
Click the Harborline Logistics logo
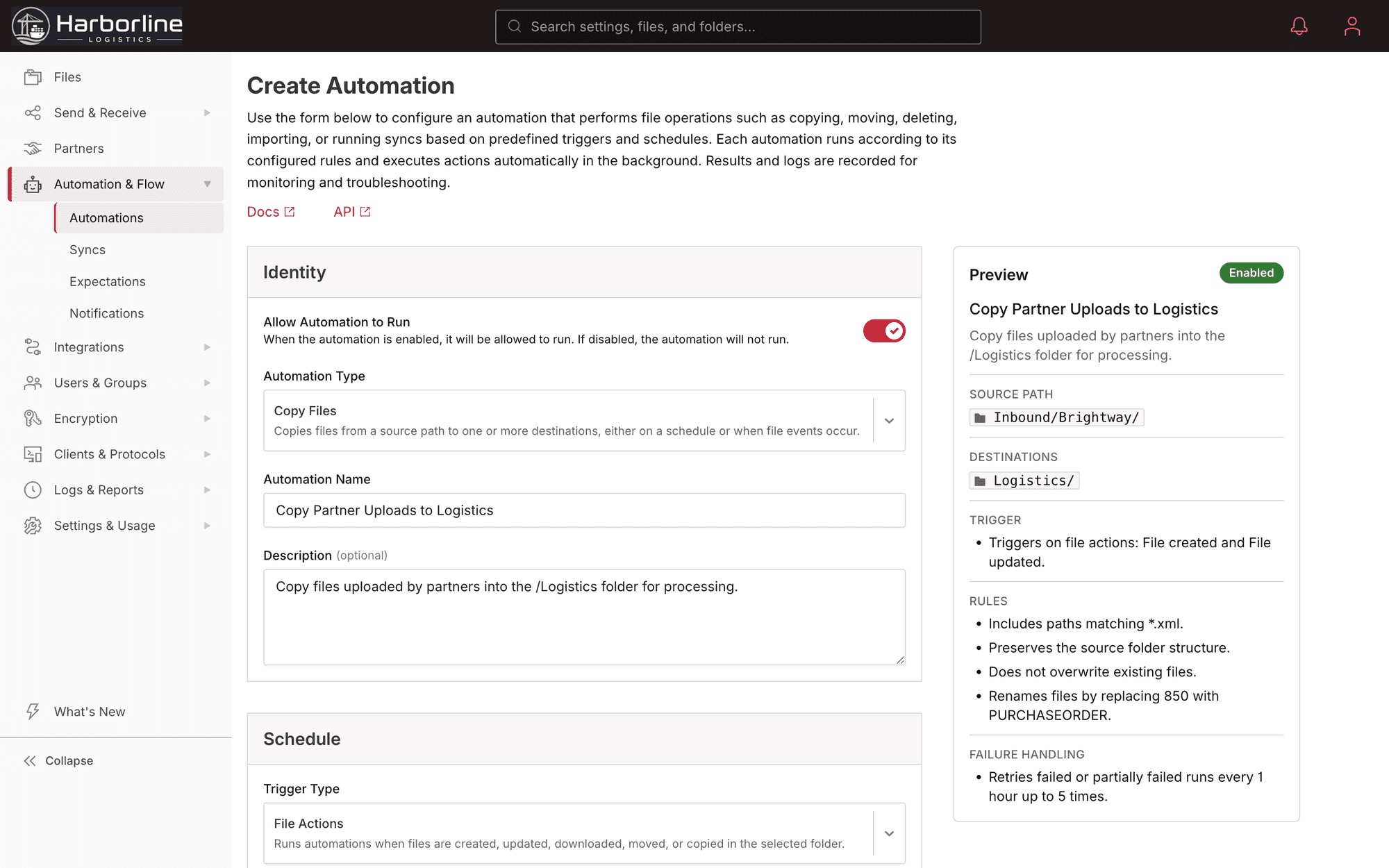pos(97,26)
